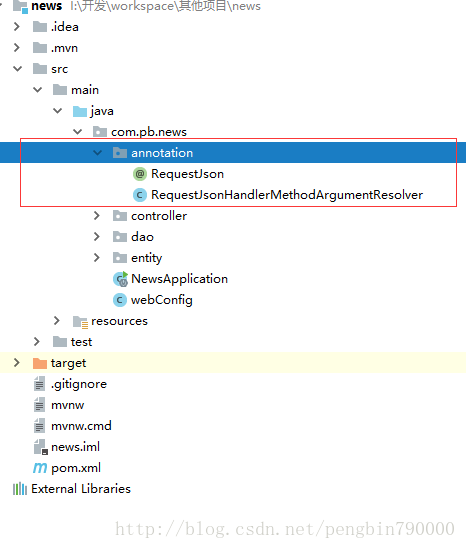
Task: Open the RequestJson file
Action: (187, 174)
